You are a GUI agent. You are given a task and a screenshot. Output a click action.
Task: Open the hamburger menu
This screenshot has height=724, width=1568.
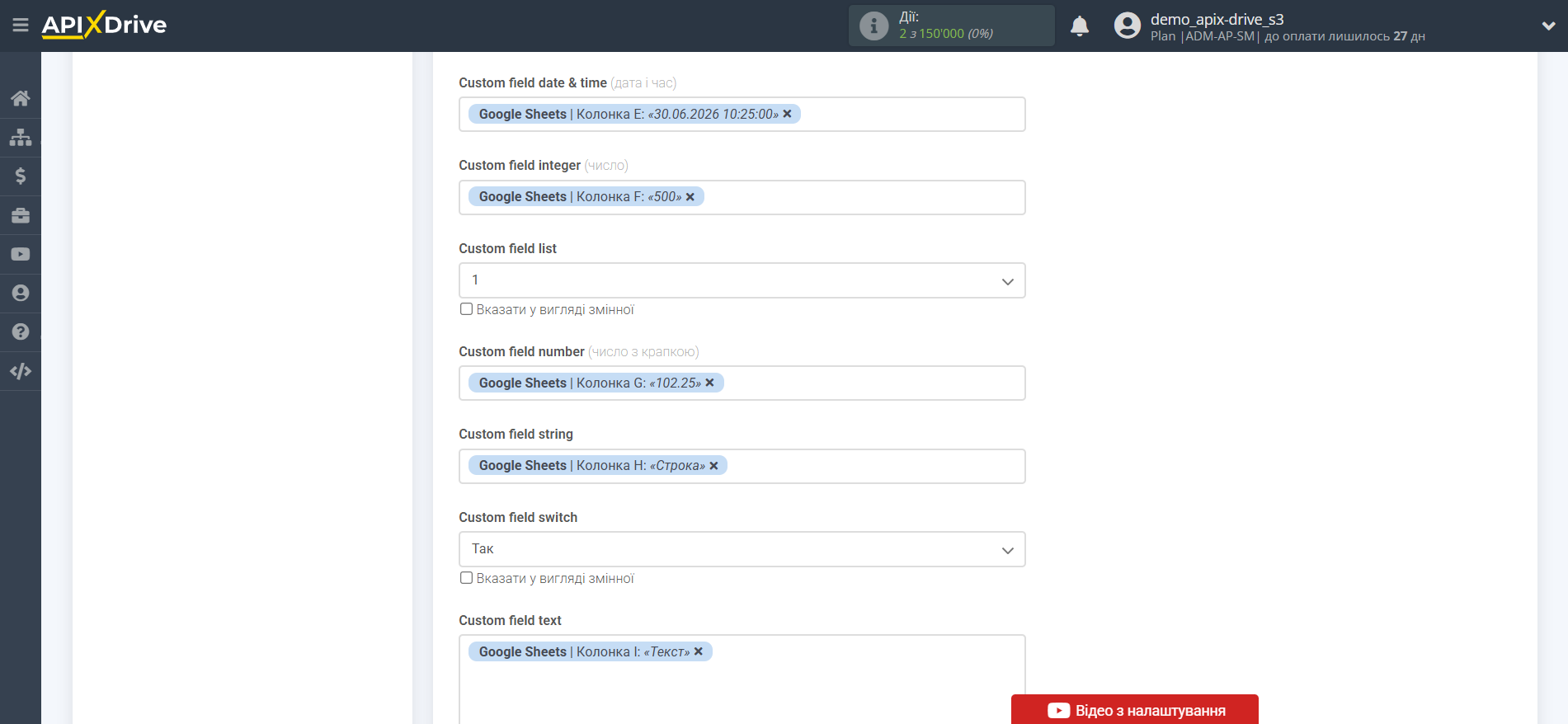[21, 25]
